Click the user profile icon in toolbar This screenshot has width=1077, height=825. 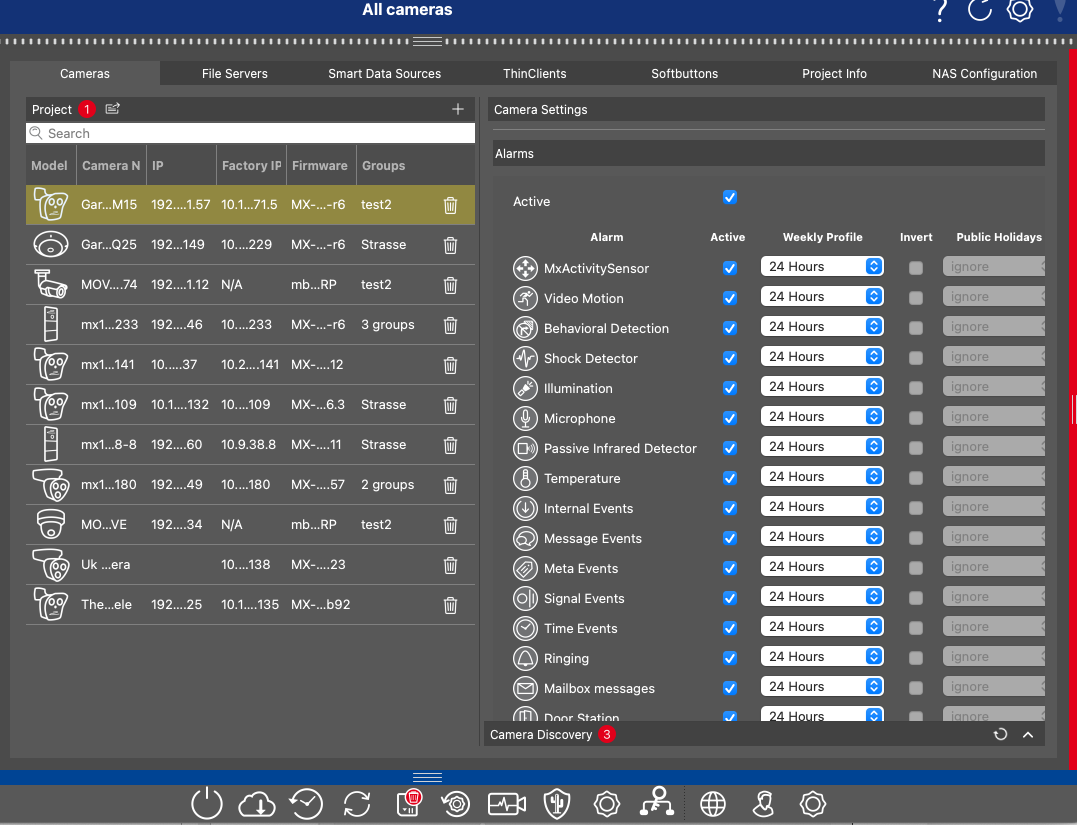click(x=763, y=804)
